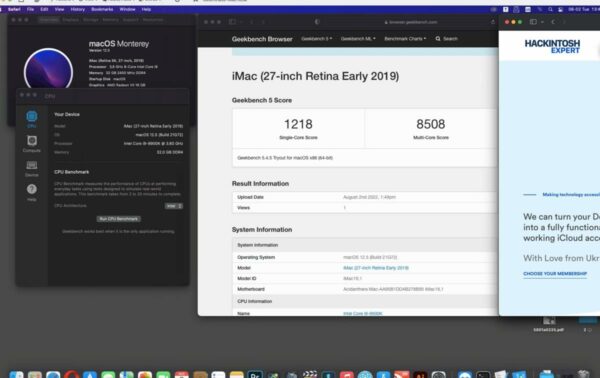Open the Edit menu
The height and width of the screenshot is (378, 600).
point(44,9)
